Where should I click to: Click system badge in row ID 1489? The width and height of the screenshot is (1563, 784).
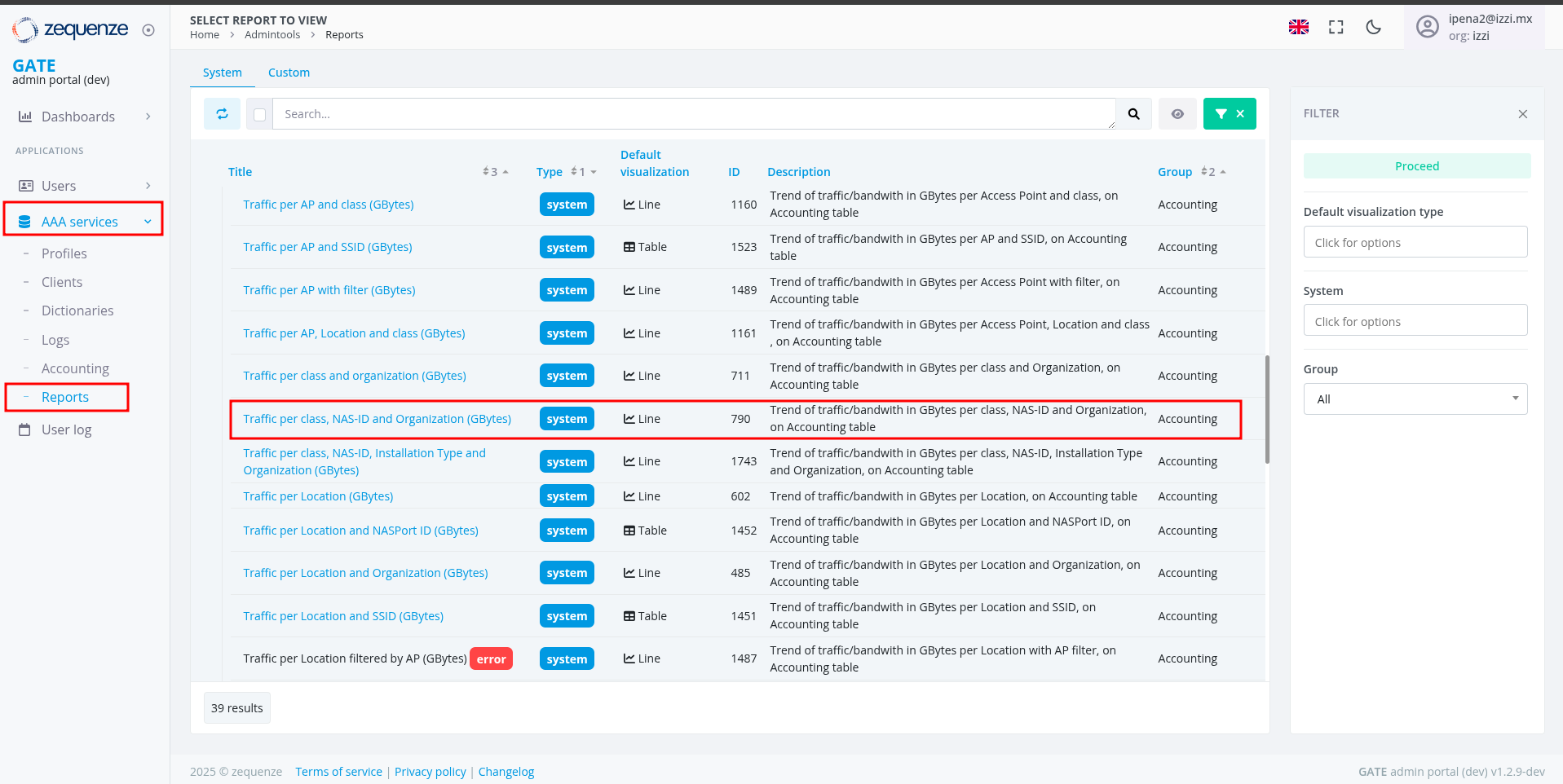[x=567, y=290]
